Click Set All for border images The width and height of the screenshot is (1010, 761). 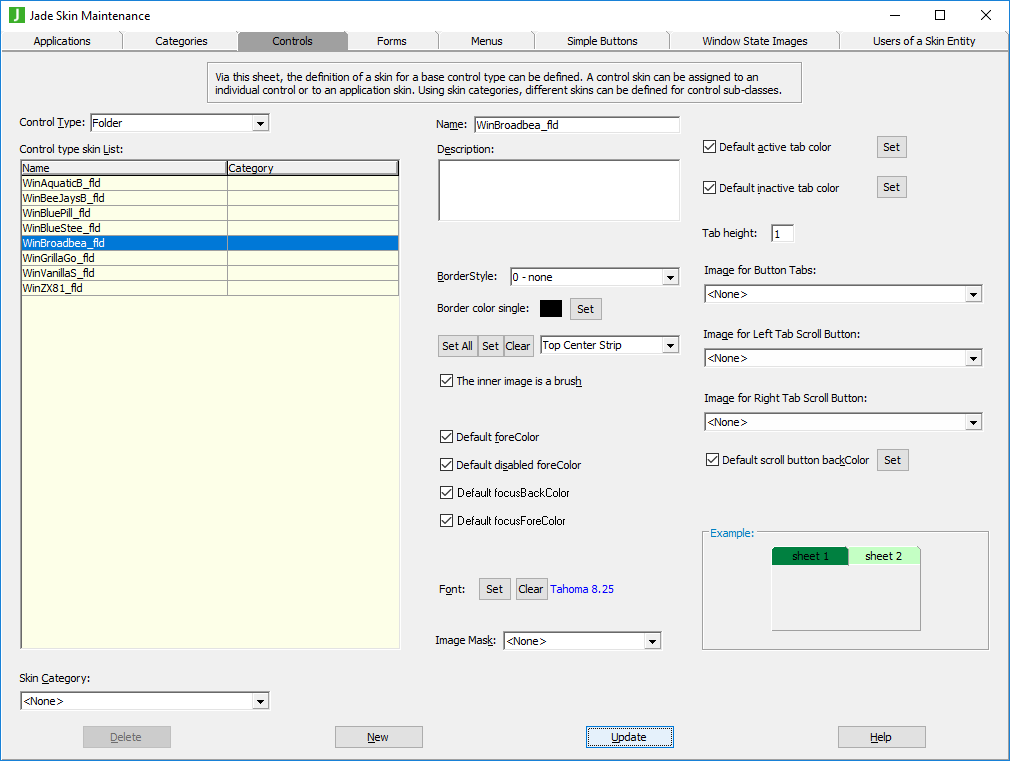(x=457, y=346)
